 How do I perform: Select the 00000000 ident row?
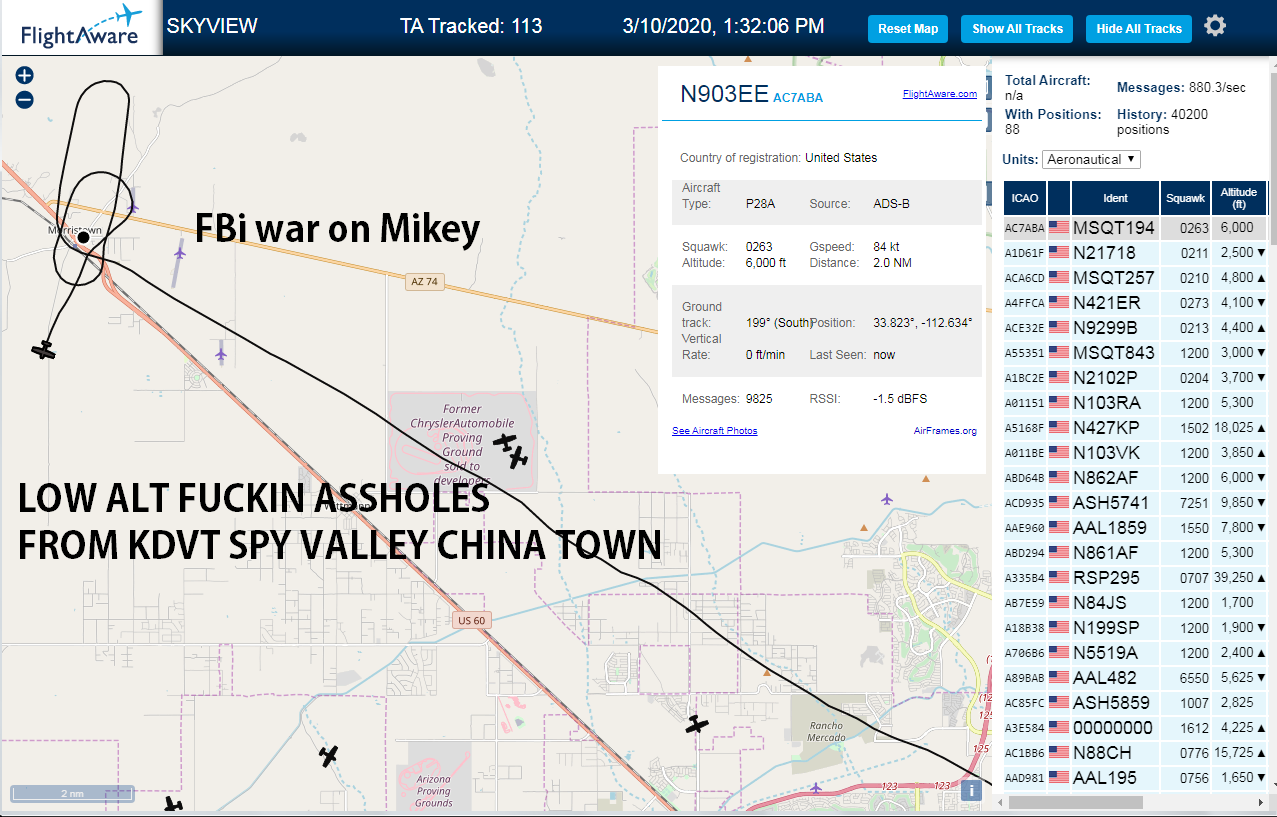tap(1135, 727)
